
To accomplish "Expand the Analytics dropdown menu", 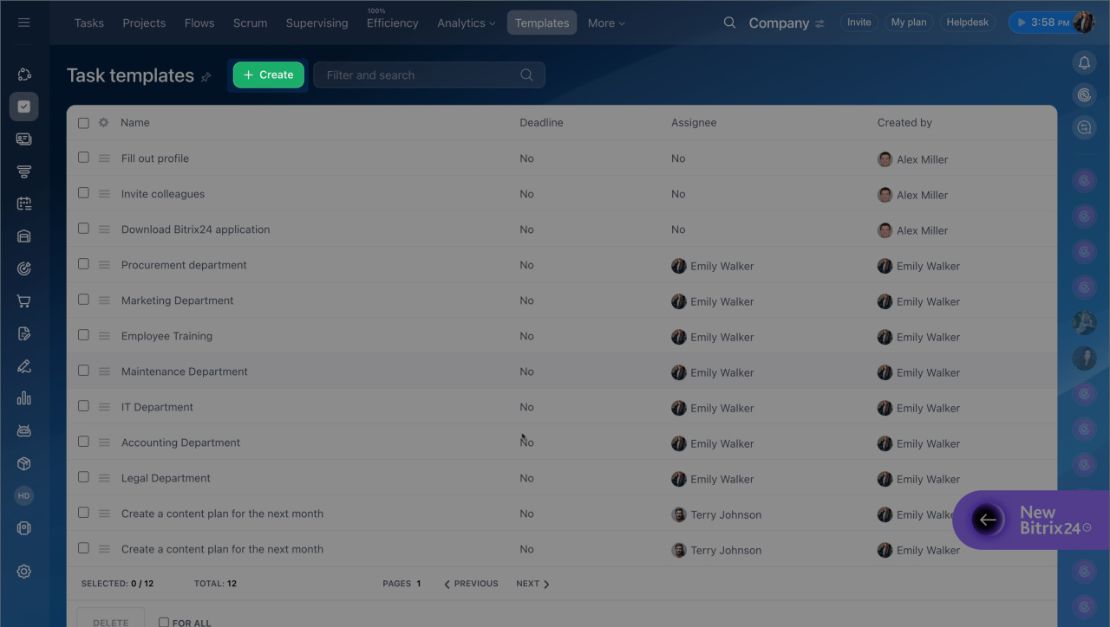I will click(x=466, y=23).
